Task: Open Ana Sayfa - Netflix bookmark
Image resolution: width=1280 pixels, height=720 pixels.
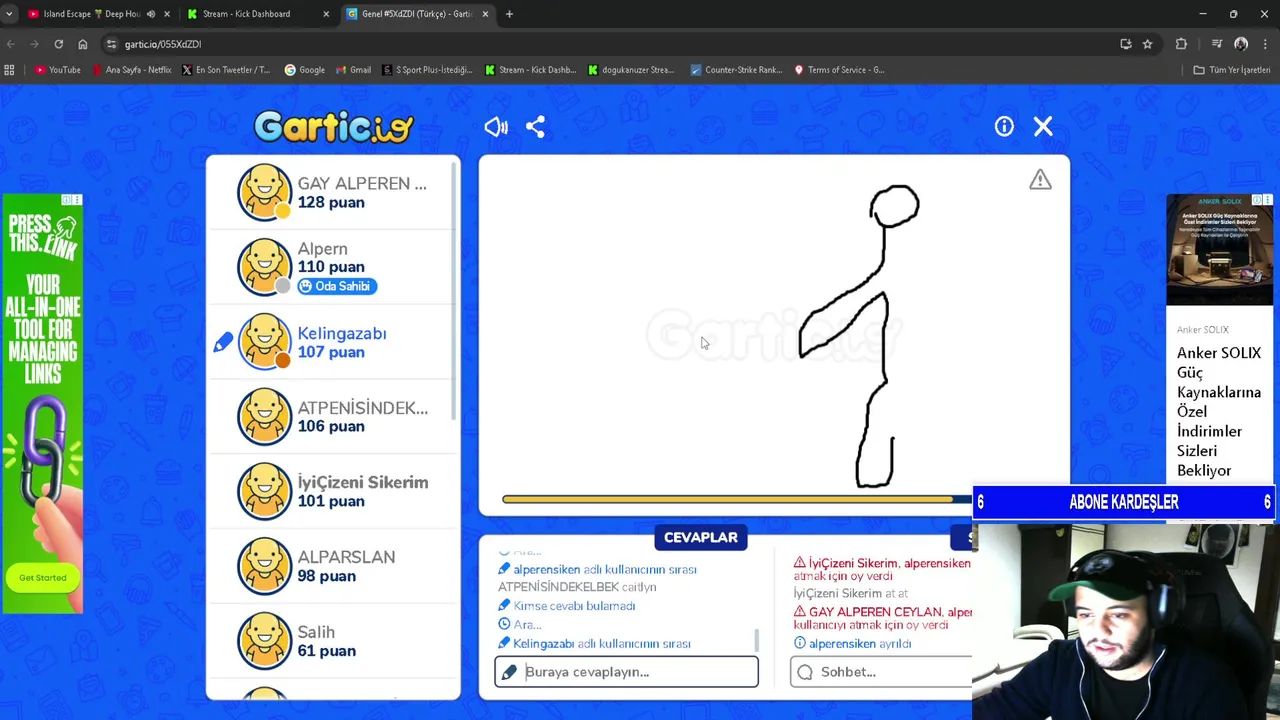Action: click(x=132, y=70)
